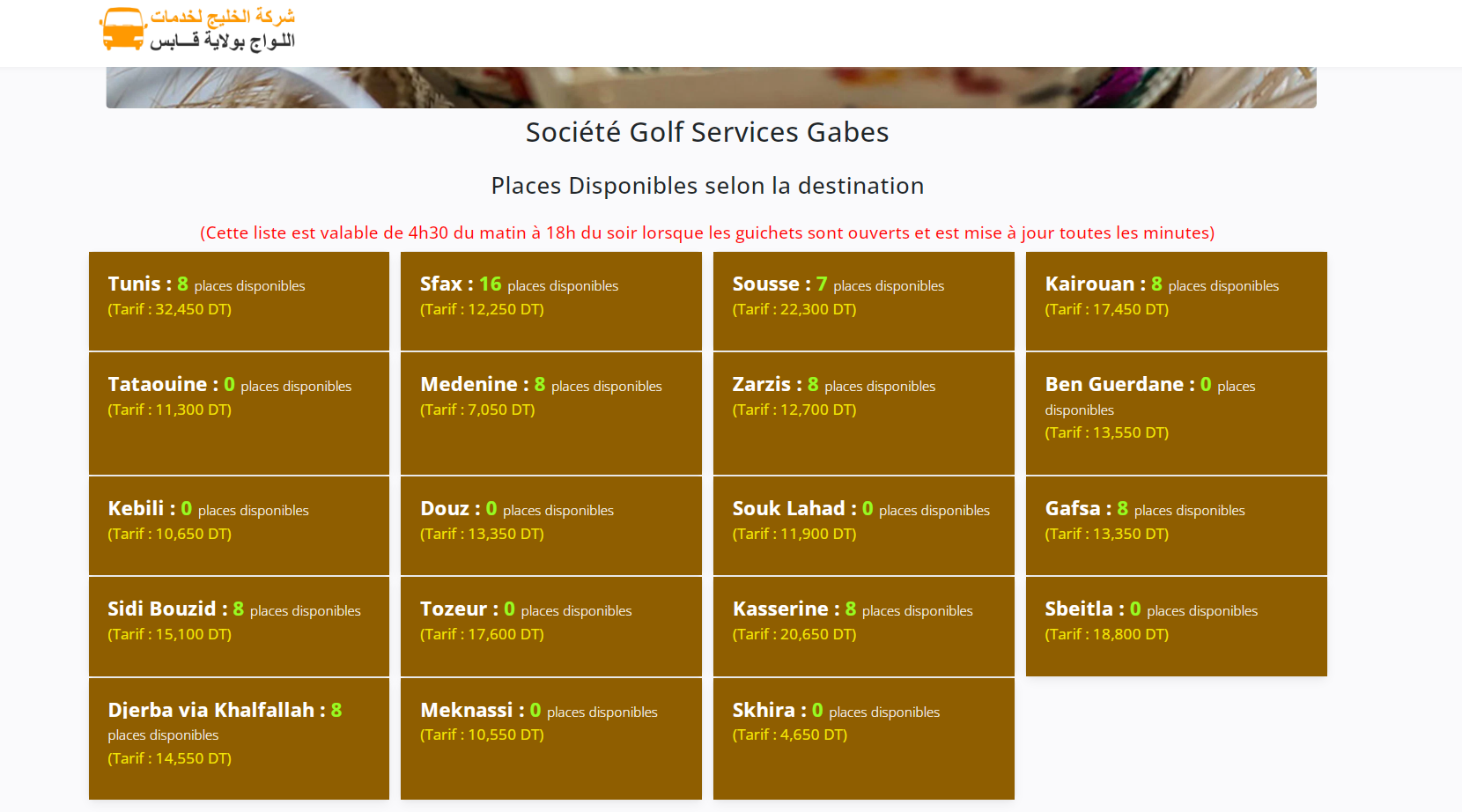
Task: Click the orange bus logo icon
Action: click(x=122, y=29)
